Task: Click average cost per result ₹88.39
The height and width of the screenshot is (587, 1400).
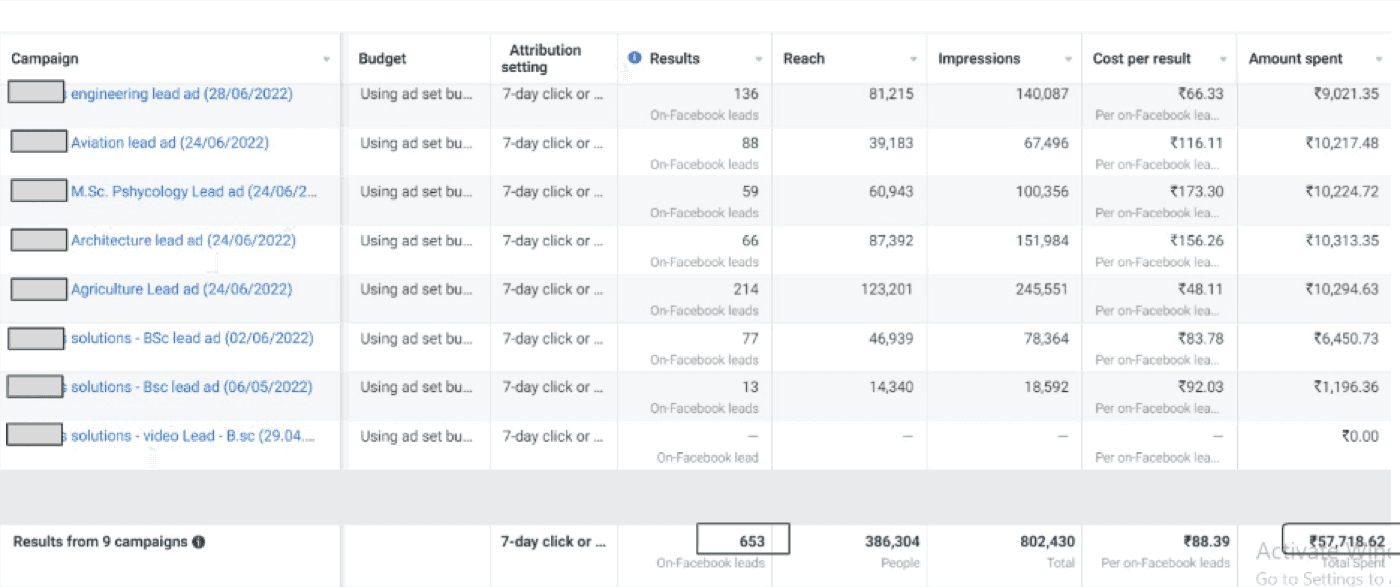Action: tap(1204, 542)
